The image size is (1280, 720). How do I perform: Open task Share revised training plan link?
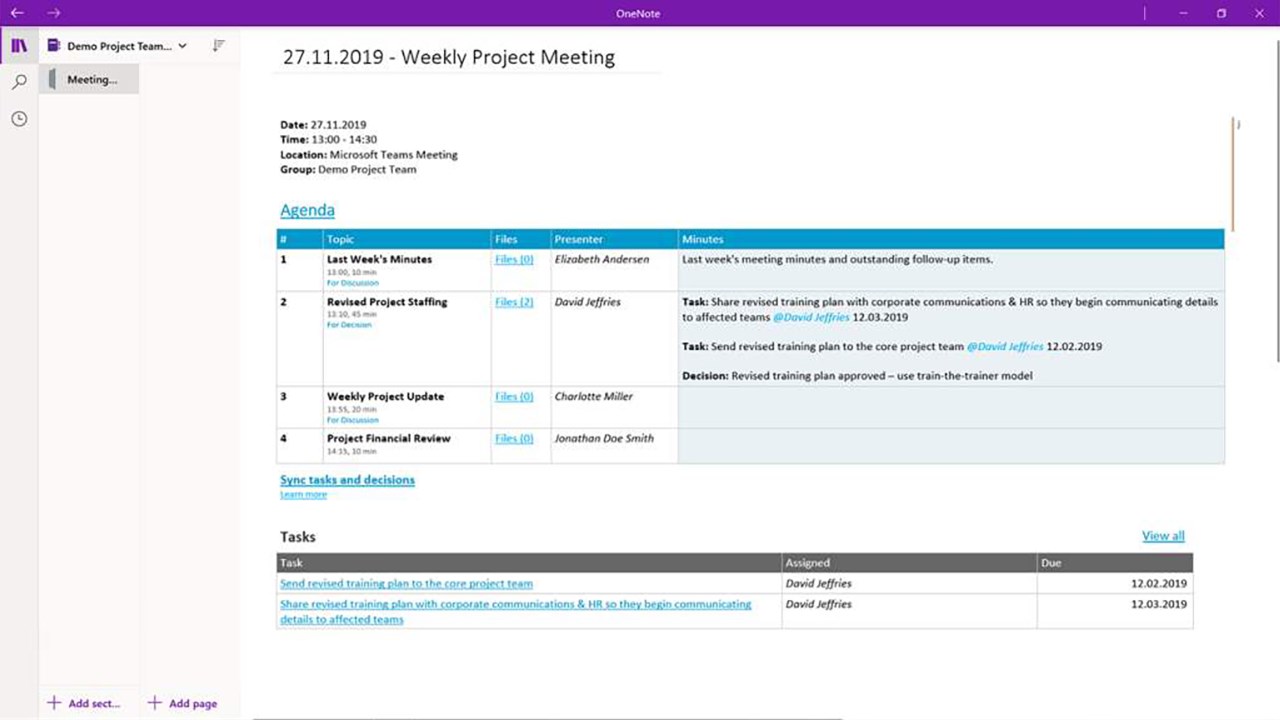coord(515,612)
